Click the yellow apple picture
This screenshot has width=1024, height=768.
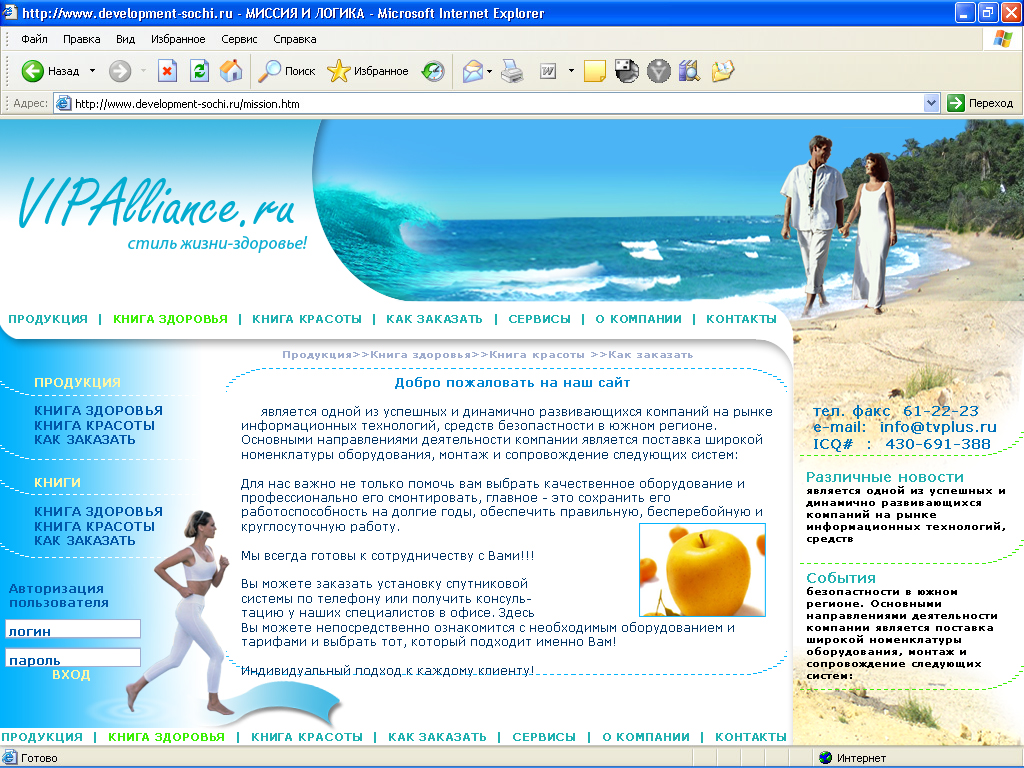point(702,569)
